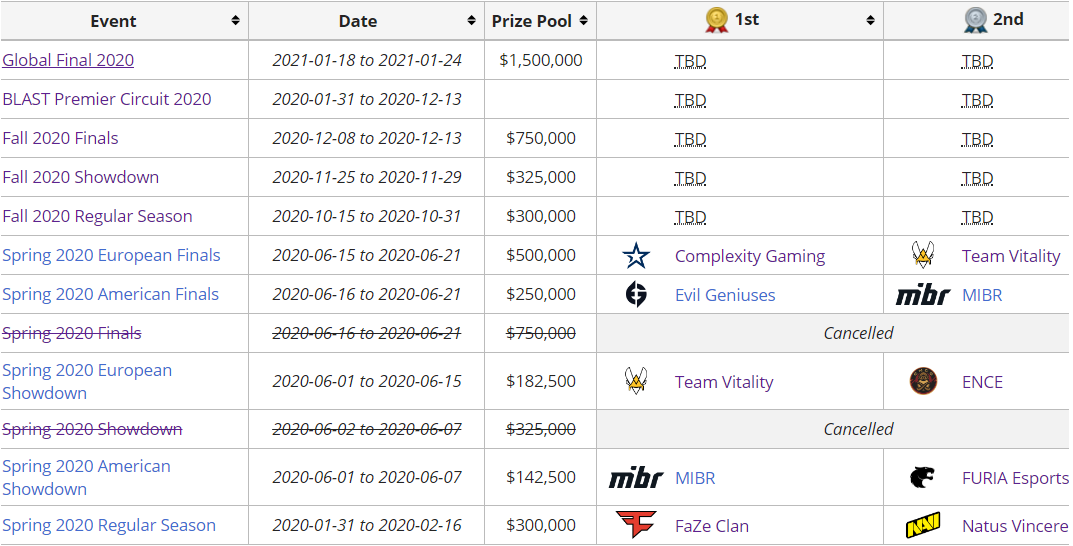
Task: Click the gold 1st place medal icon
Action: [716, 20]
